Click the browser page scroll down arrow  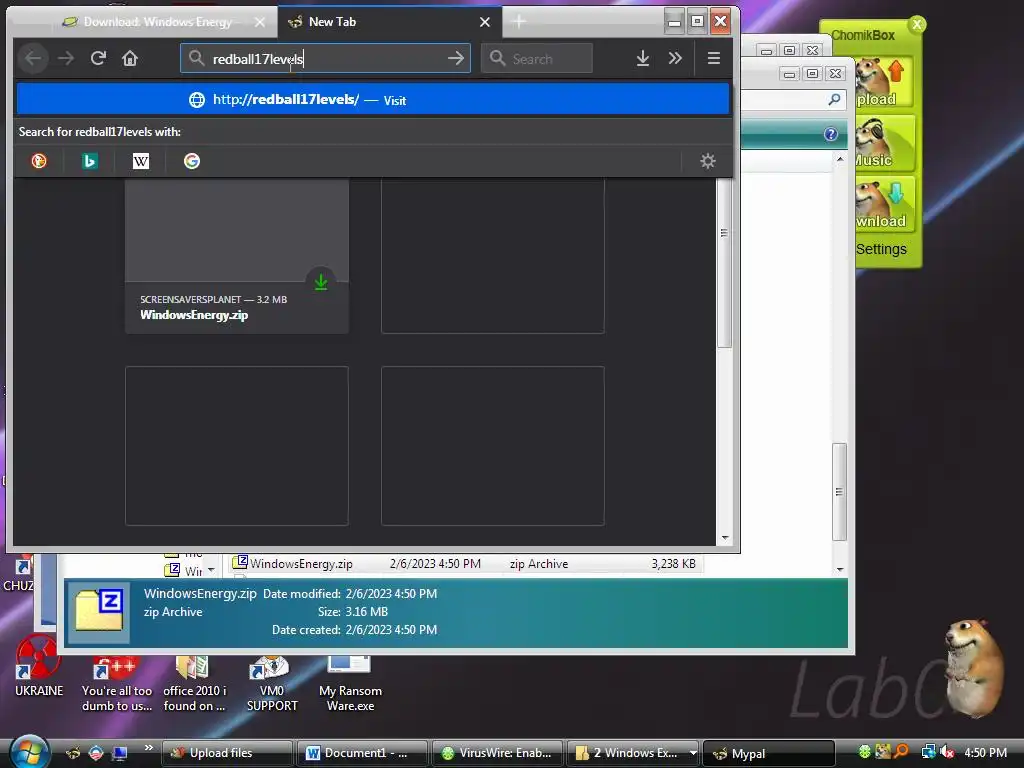[x=725, y=538]
